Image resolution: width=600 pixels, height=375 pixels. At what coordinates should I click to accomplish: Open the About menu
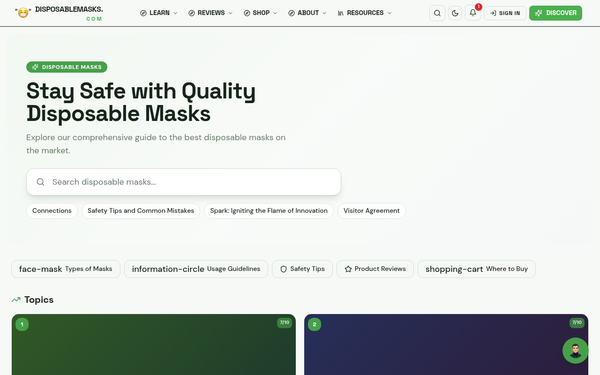pos(307,13)
